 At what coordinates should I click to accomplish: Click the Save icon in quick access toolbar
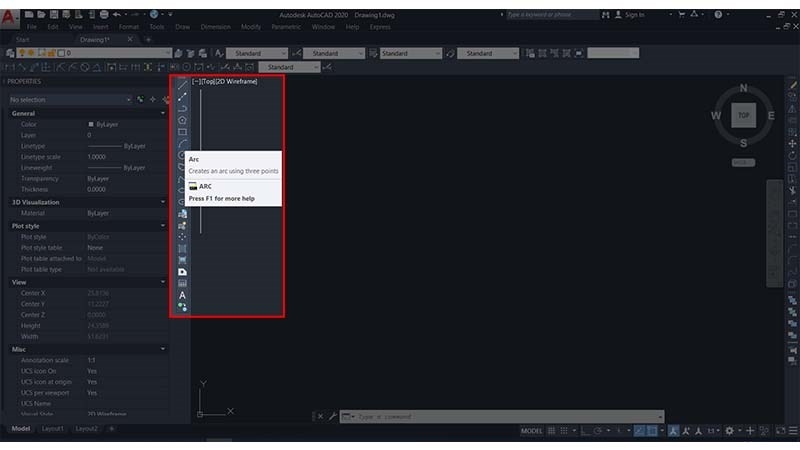(x=54, y=14)
